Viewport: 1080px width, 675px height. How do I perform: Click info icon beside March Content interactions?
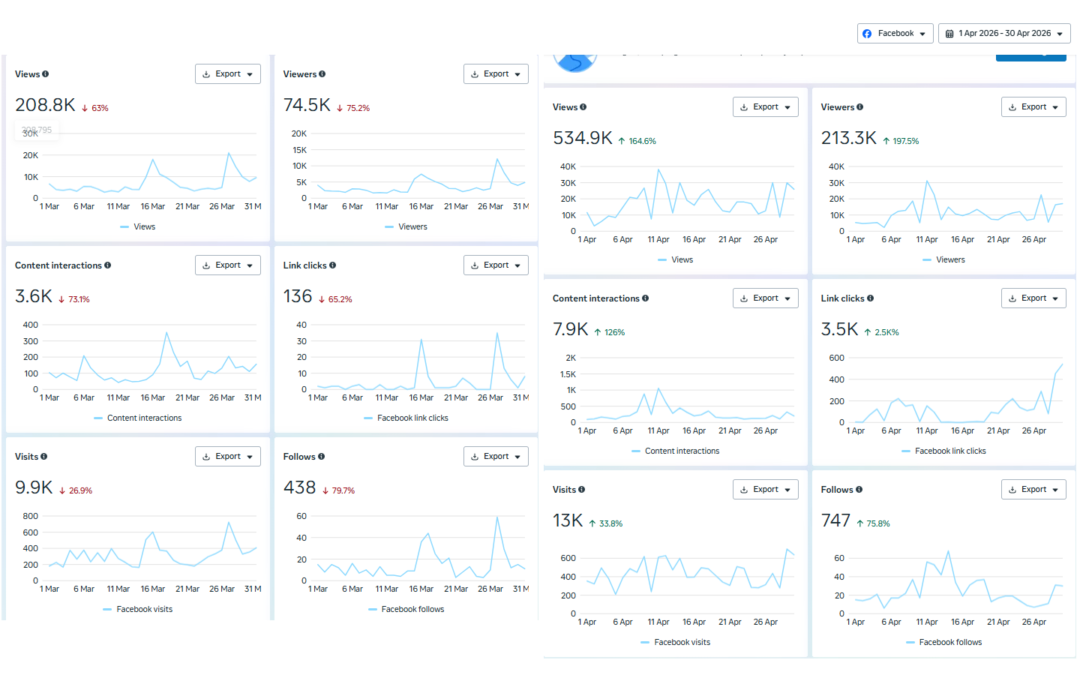tap(107, 265)
